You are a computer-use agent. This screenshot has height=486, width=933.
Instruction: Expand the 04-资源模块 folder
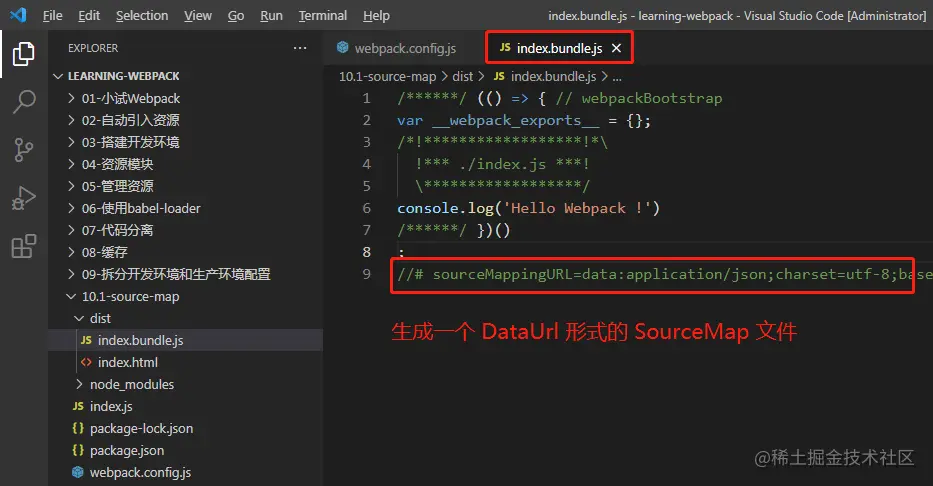click(x=71, y=164)
